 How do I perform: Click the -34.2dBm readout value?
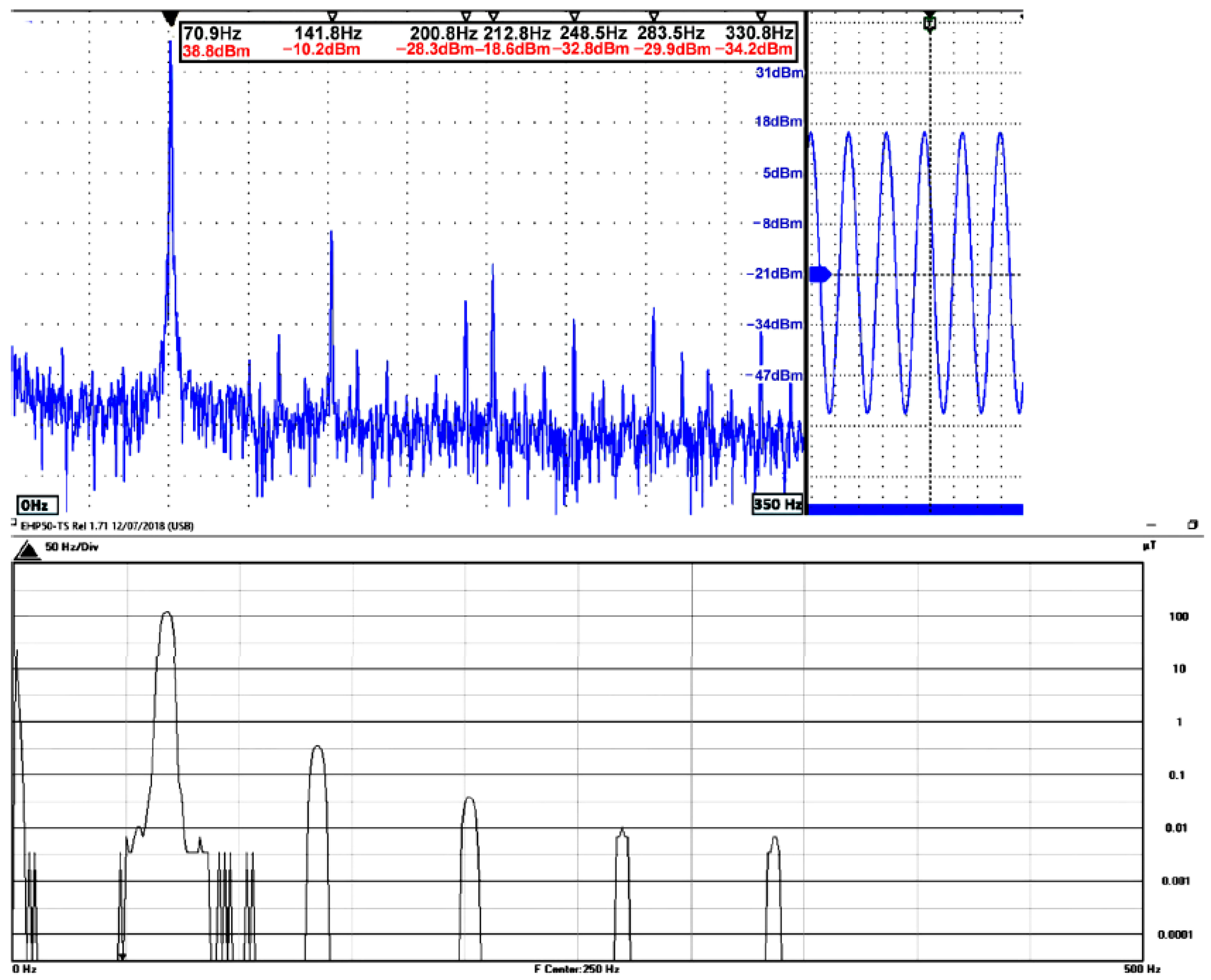click(x=754, y=50)
